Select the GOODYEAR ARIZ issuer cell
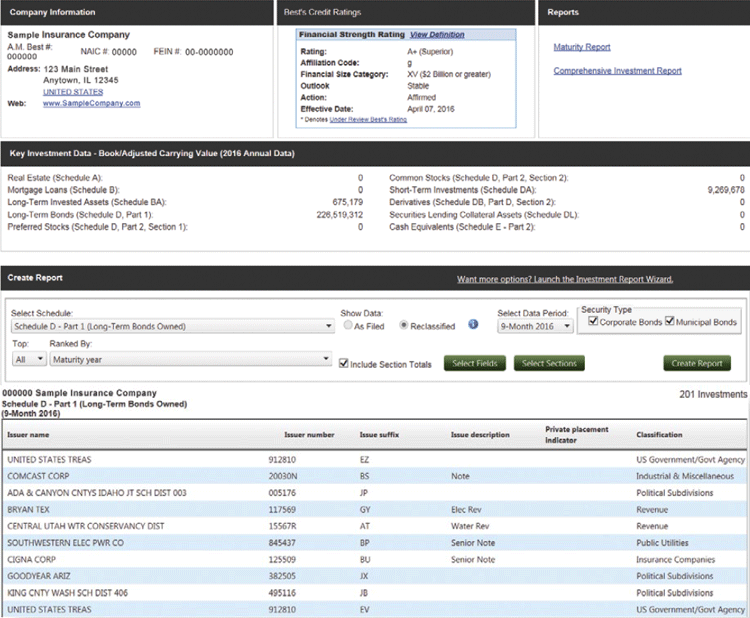750x618 pixels. (39, 576)
